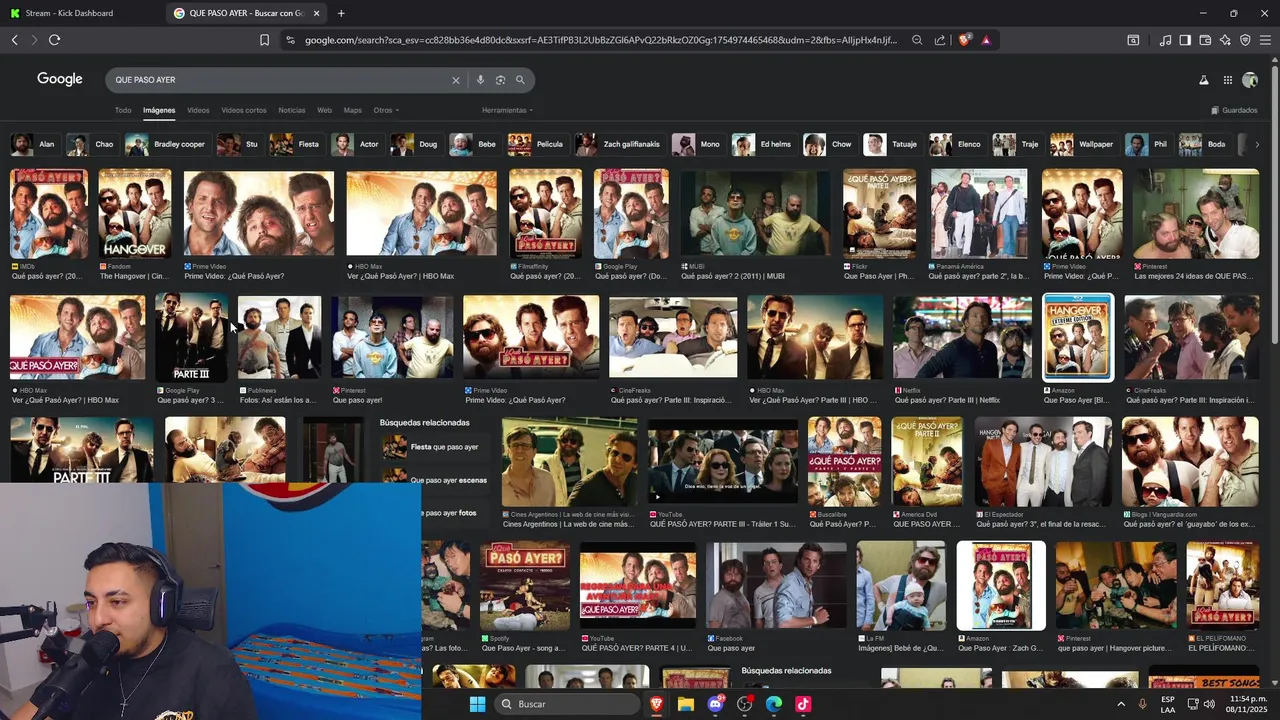Switch to the Web results tab
The width and height of the screenshot is (1280, 720).
pyautogui.click(x=325, y=110)
